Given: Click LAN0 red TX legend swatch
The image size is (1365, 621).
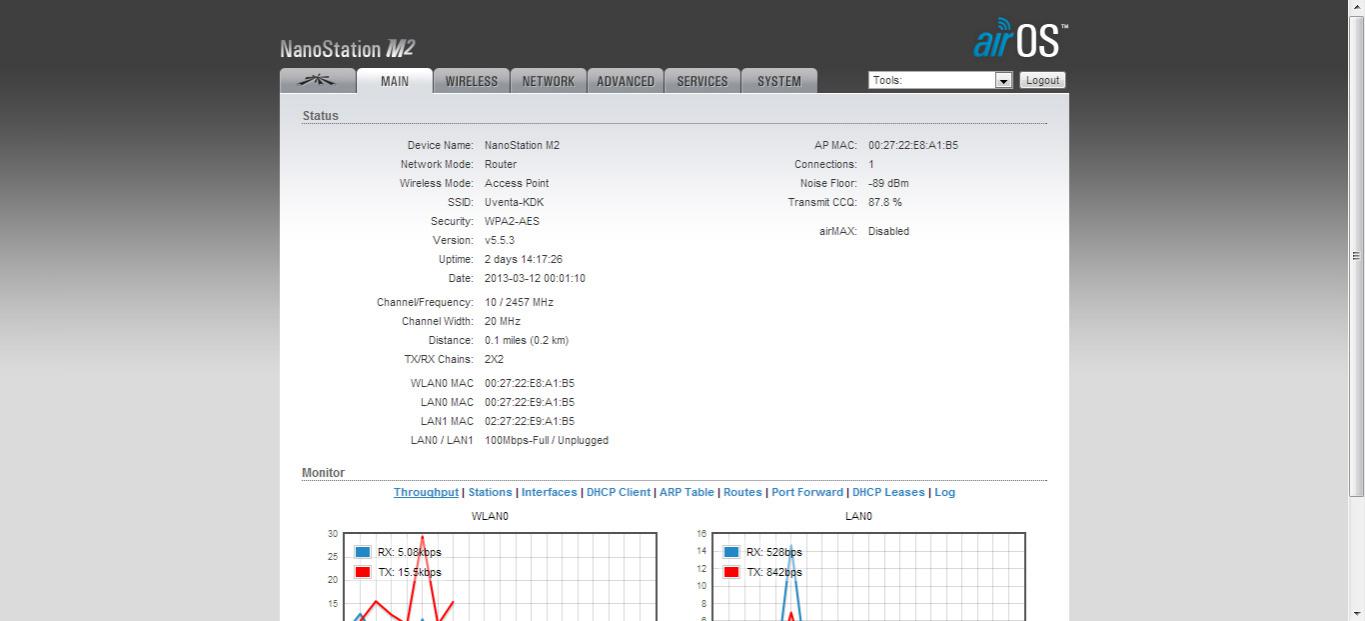Looking at the screenshot, I should pyautogui.click(x=731, y=572).
